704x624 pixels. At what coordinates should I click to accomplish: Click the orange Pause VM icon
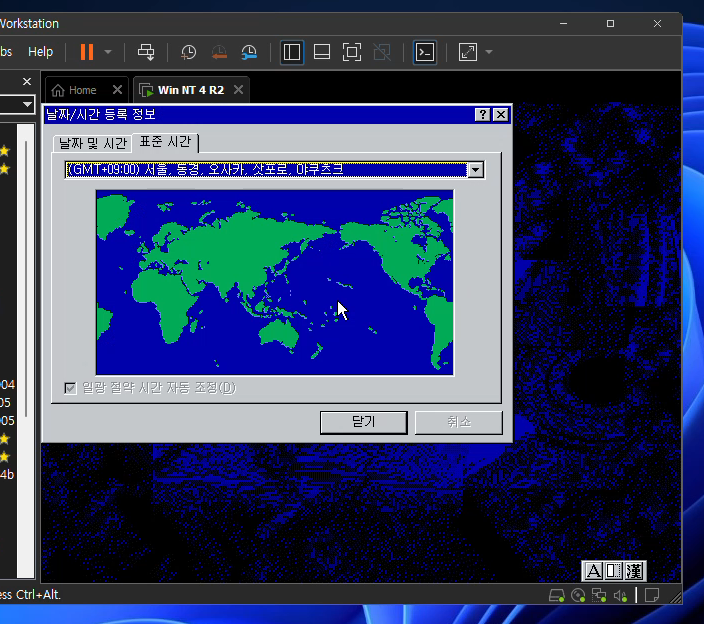pos(87,52)
